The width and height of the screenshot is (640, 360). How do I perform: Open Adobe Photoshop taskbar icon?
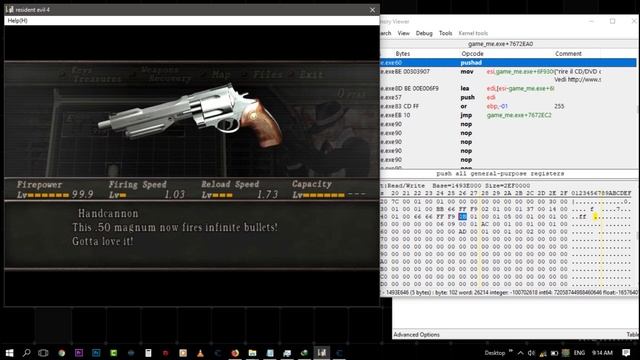[x=96, y=353]
